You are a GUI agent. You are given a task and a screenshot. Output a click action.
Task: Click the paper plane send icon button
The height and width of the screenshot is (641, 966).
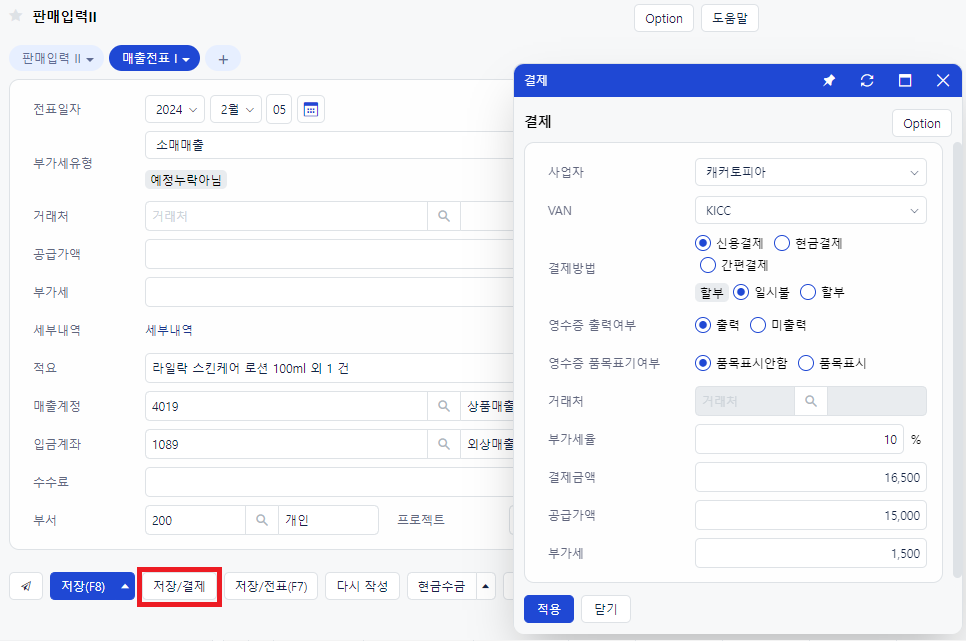tap(26, 586)
